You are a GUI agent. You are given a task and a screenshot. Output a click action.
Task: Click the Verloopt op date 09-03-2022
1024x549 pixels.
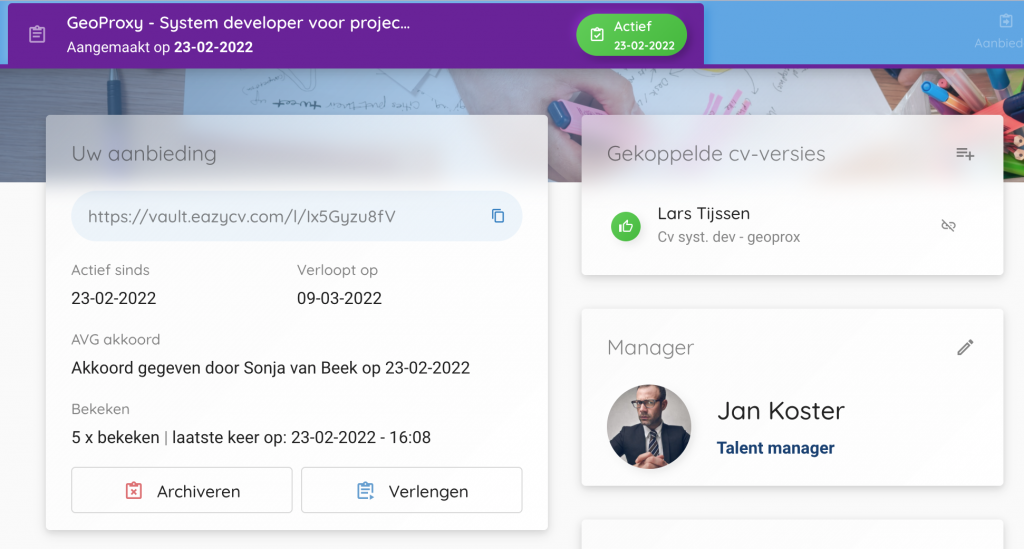339,298
